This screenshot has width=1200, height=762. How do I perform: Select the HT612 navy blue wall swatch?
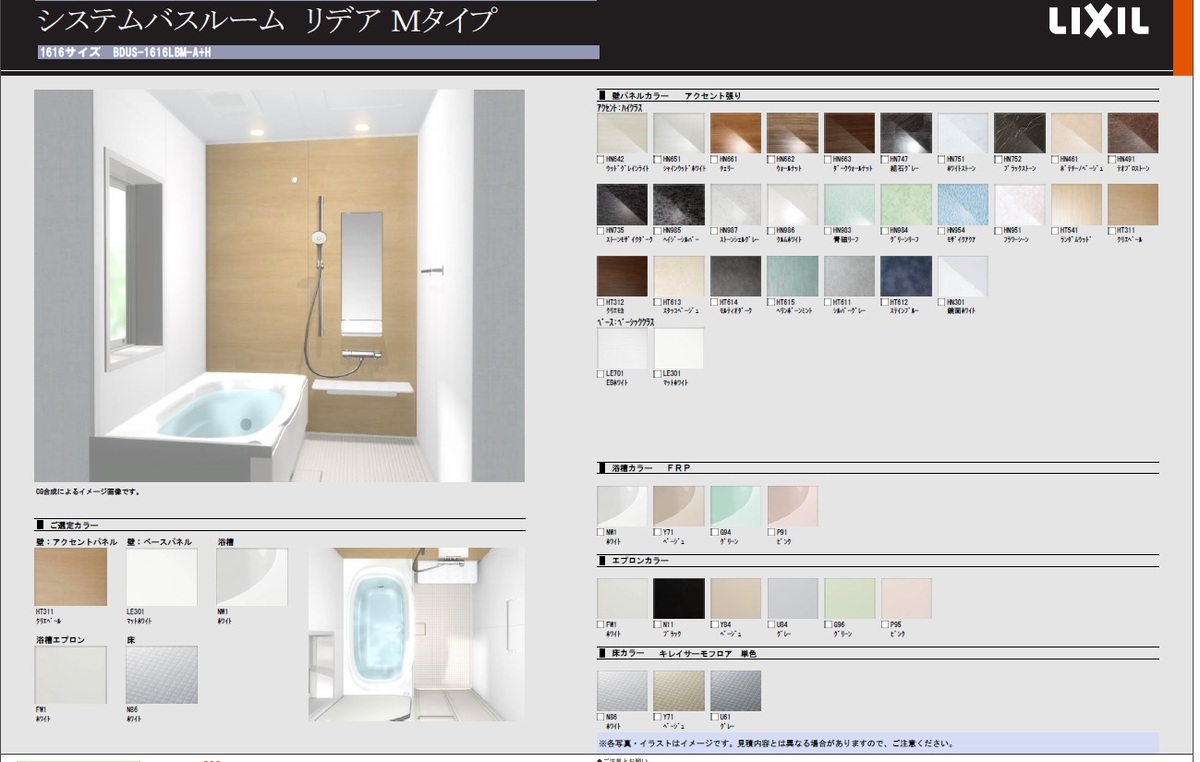[906, 276]
